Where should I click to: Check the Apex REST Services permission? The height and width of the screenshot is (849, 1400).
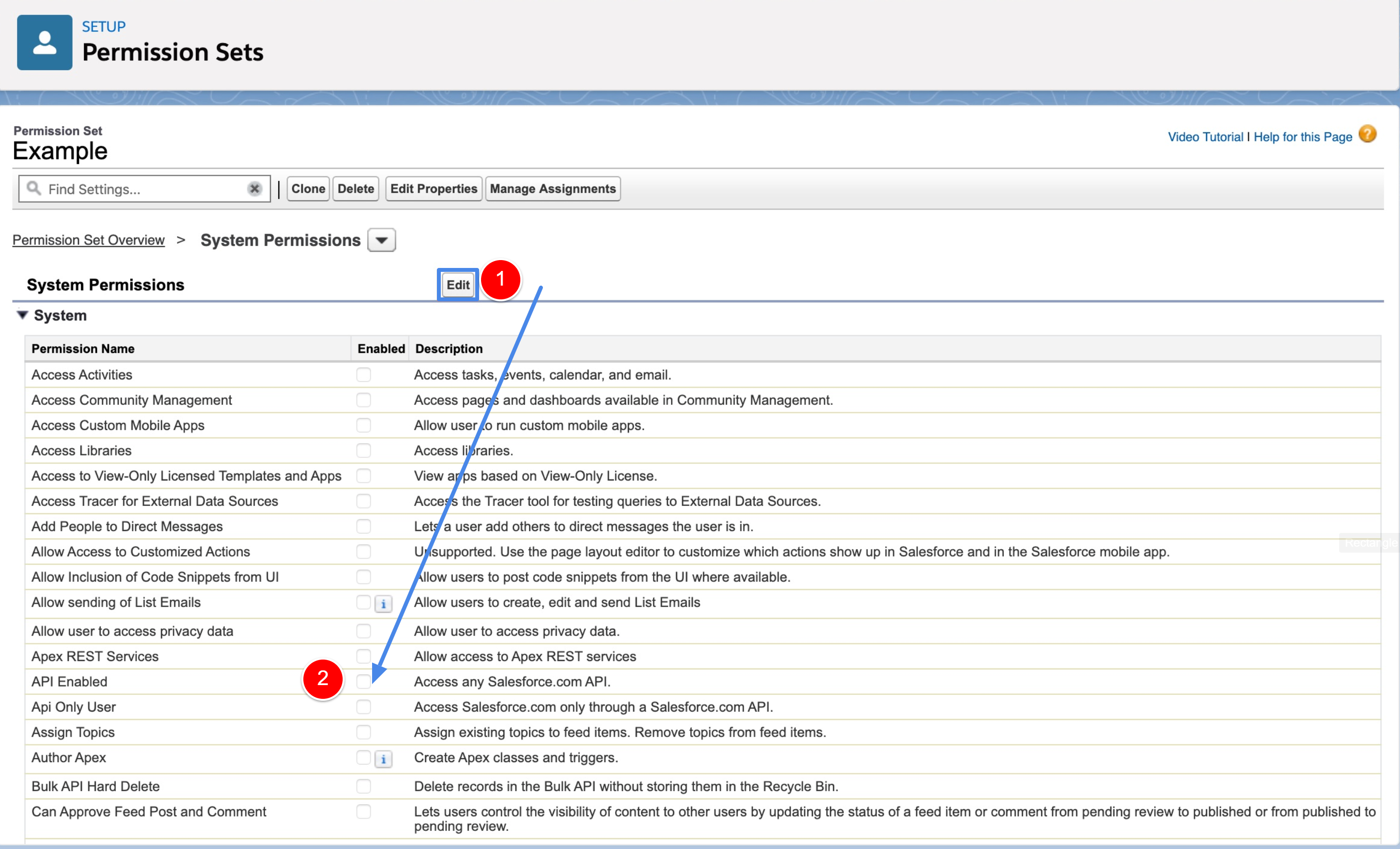[364, 656]
